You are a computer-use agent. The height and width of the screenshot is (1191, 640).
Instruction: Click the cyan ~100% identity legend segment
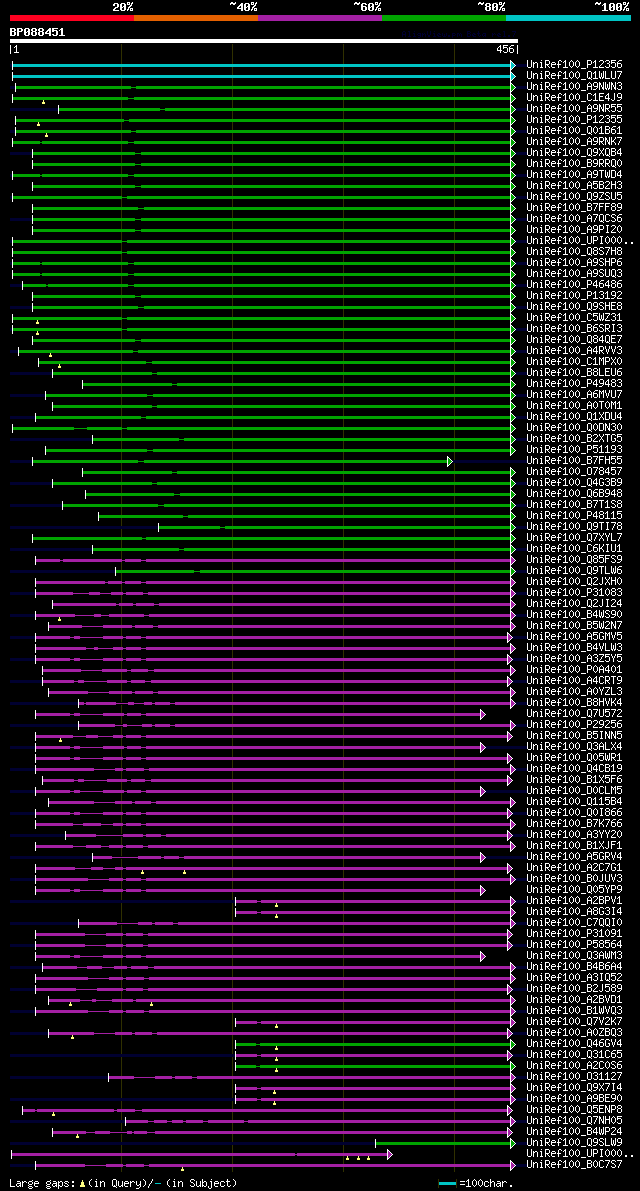pos(569,17)
